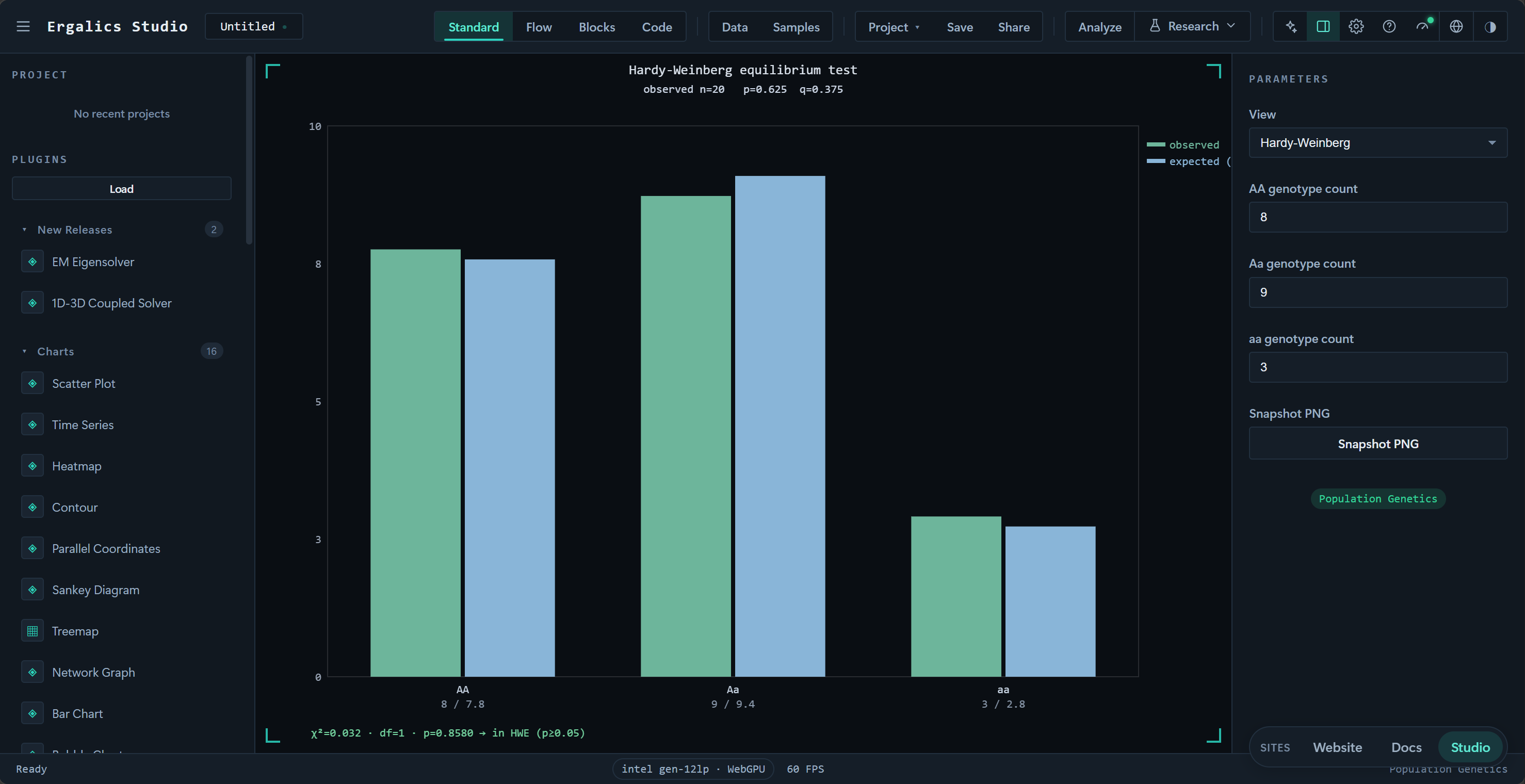Image resolution: width=1525 pixels, height=784 pixels.
Task: Click the Snapshot PNG button
Action: [1377, 444]
